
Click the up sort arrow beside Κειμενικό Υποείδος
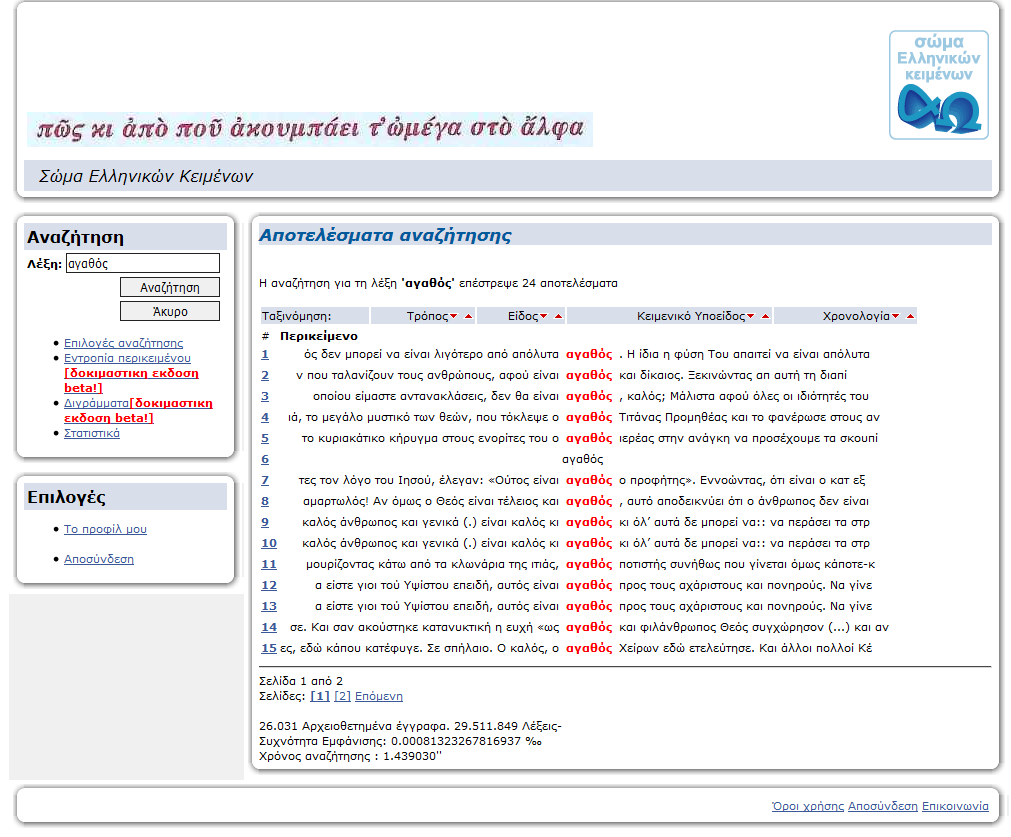pos(765,316)
